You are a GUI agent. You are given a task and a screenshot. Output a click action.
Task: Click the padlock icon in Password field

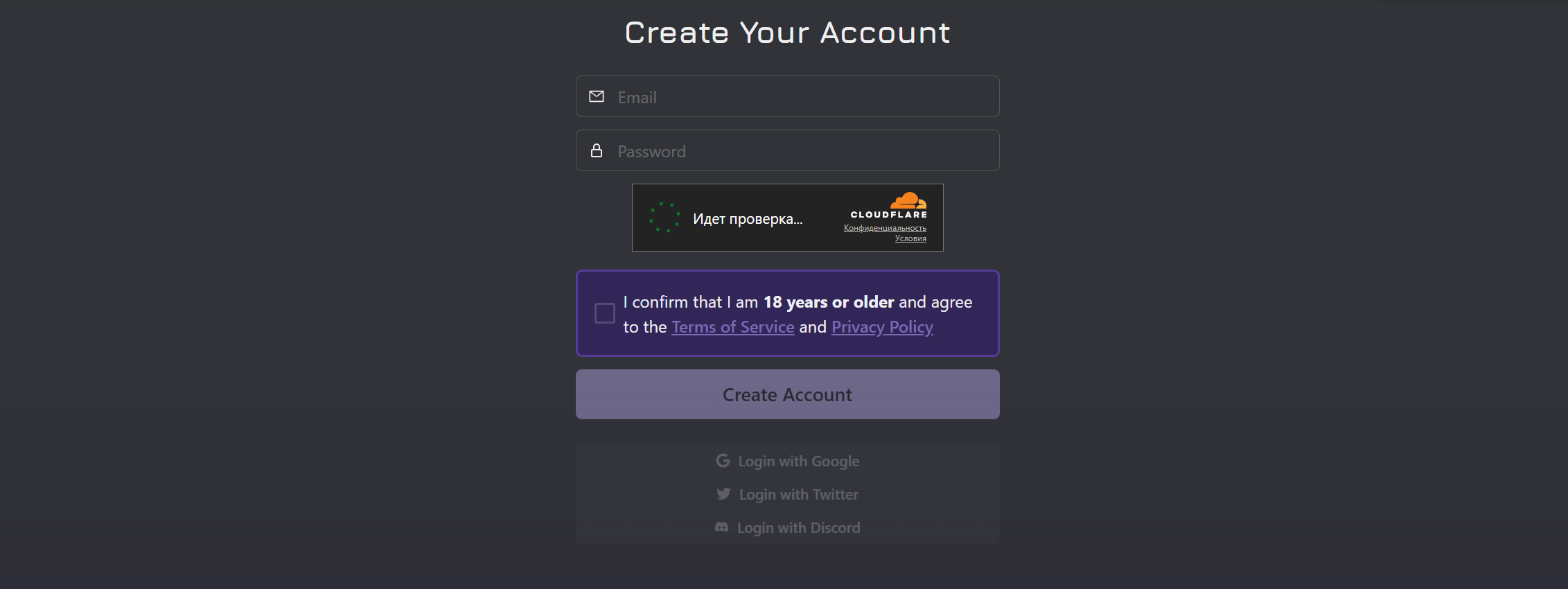coord(597,150)
